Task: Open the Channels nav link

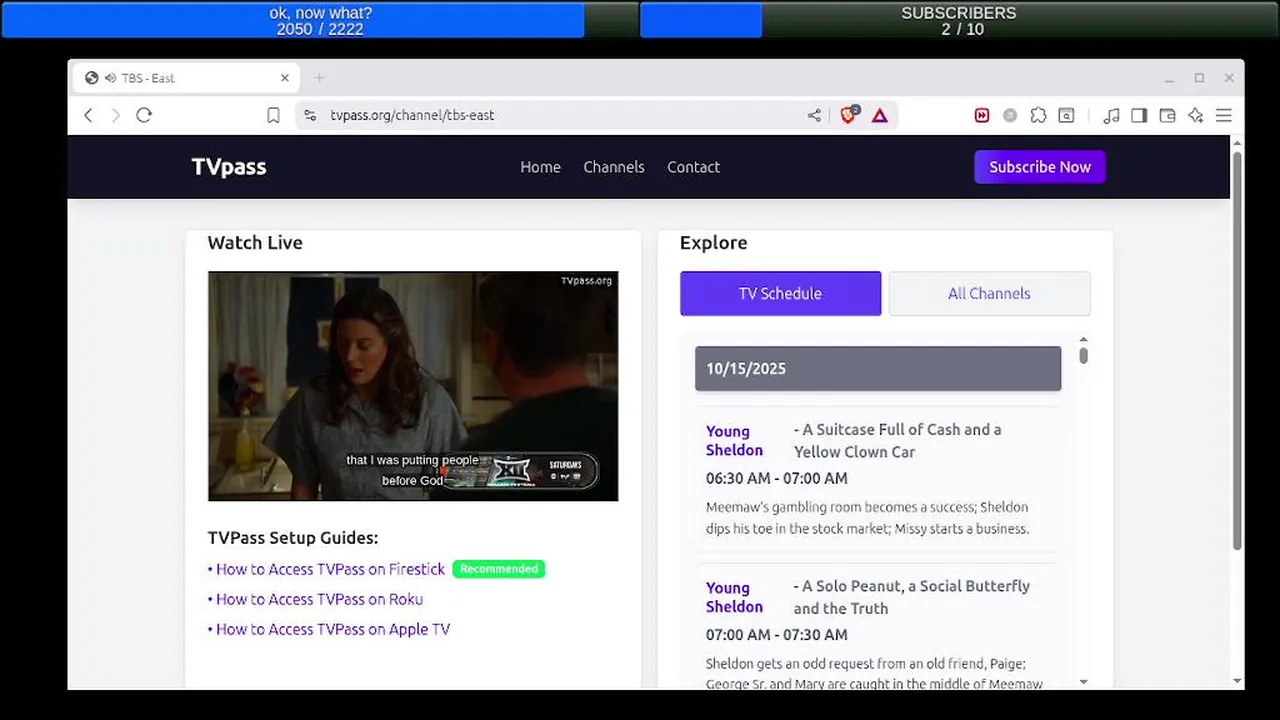Action: click(x=614, y=167)
